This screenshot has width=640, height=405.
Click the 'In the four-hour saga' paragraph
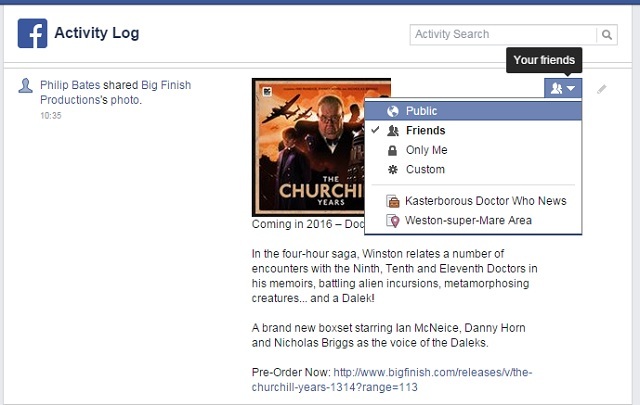pyautogui.click(x=394, y=276)
